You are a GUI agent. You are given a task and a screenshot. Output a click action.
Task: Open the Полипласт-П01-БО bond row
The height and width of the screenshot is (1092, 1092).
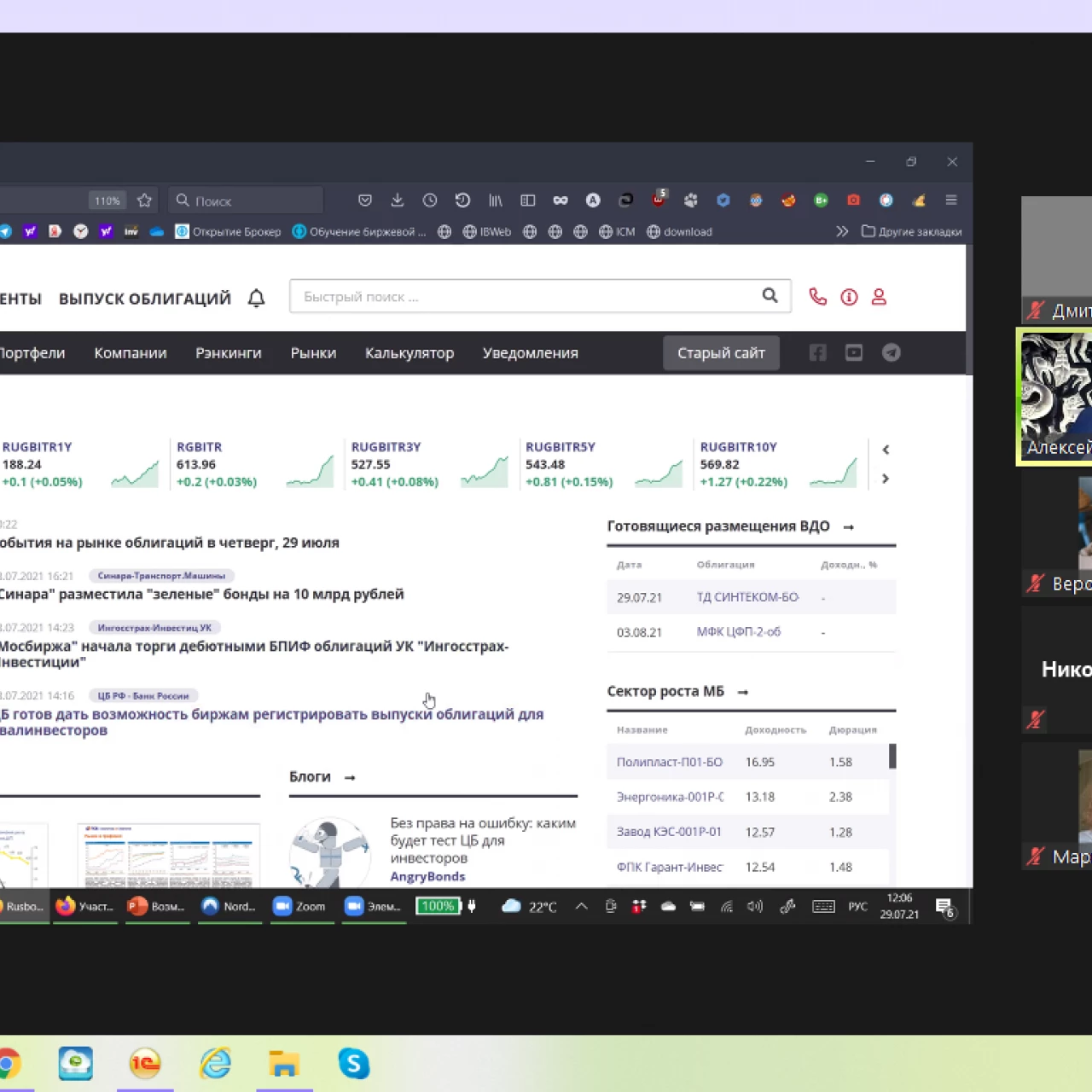[747, 762]
